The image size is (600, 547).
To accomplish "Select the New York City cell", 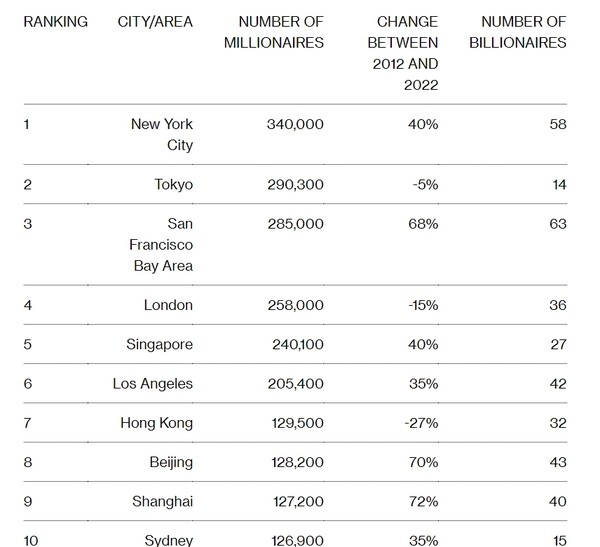I will pyautogui.click(x=162, y=135).
